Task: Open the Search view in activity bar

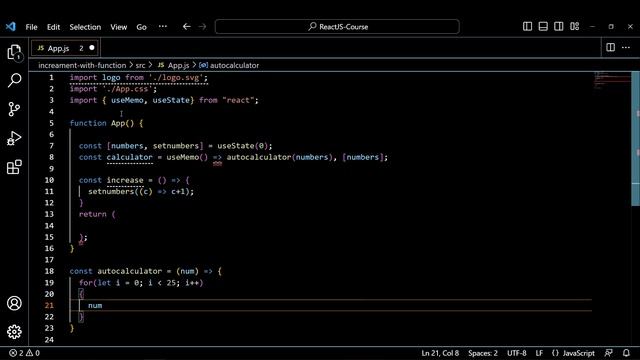Action: click(14, 80)
